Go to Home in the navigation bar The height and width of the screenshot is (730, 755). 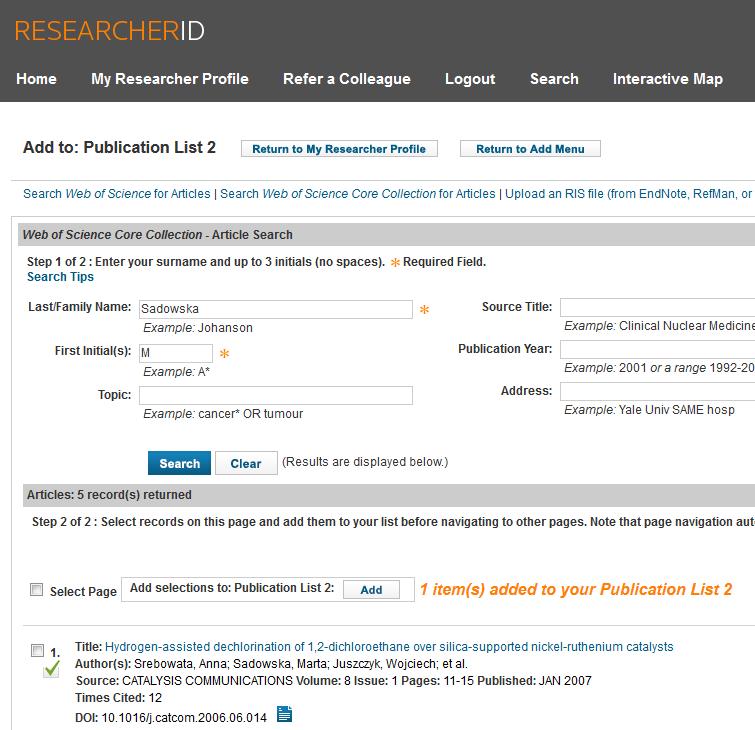(36, 78)
